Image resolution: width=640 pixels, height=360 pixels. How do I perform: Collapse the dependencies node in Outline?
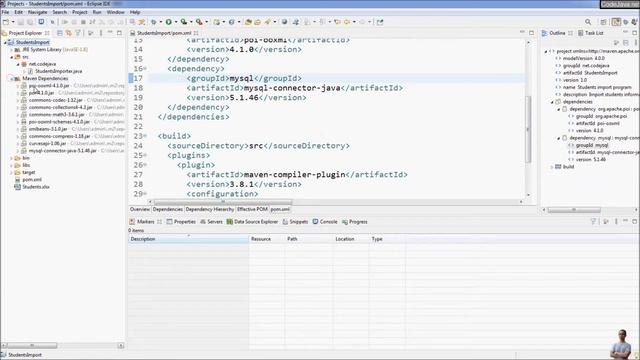[552, 102]
